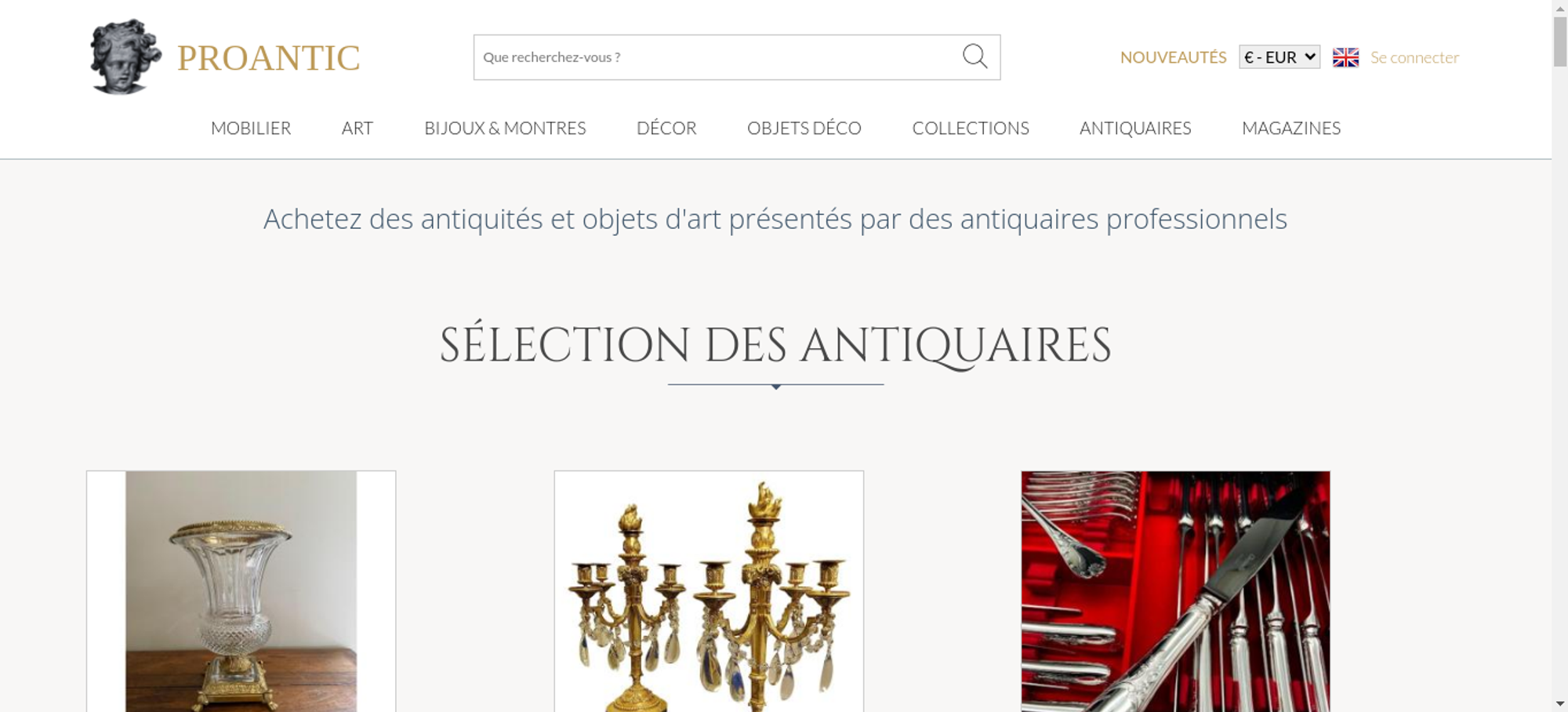Click the magnifying glass search icon
This screenshot has width=1568, height=712.
tap(975, 56)
